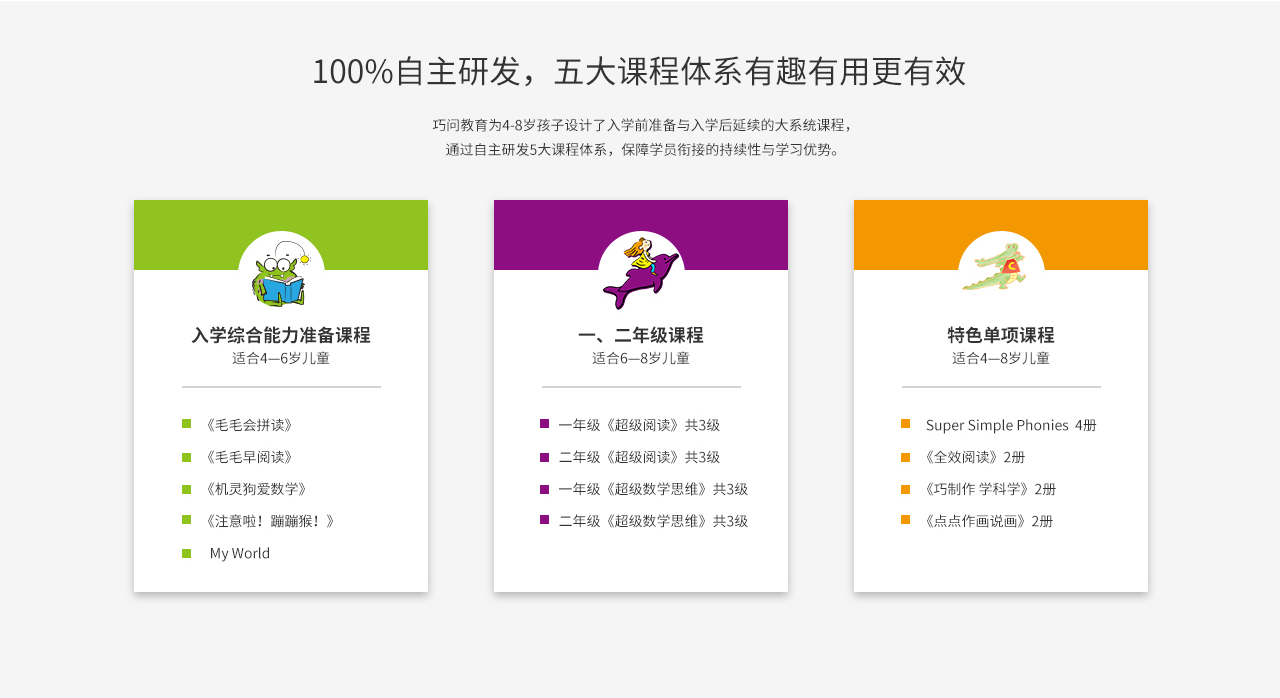Click orange bullet beside Super Simple Phonies

[905, 424]
